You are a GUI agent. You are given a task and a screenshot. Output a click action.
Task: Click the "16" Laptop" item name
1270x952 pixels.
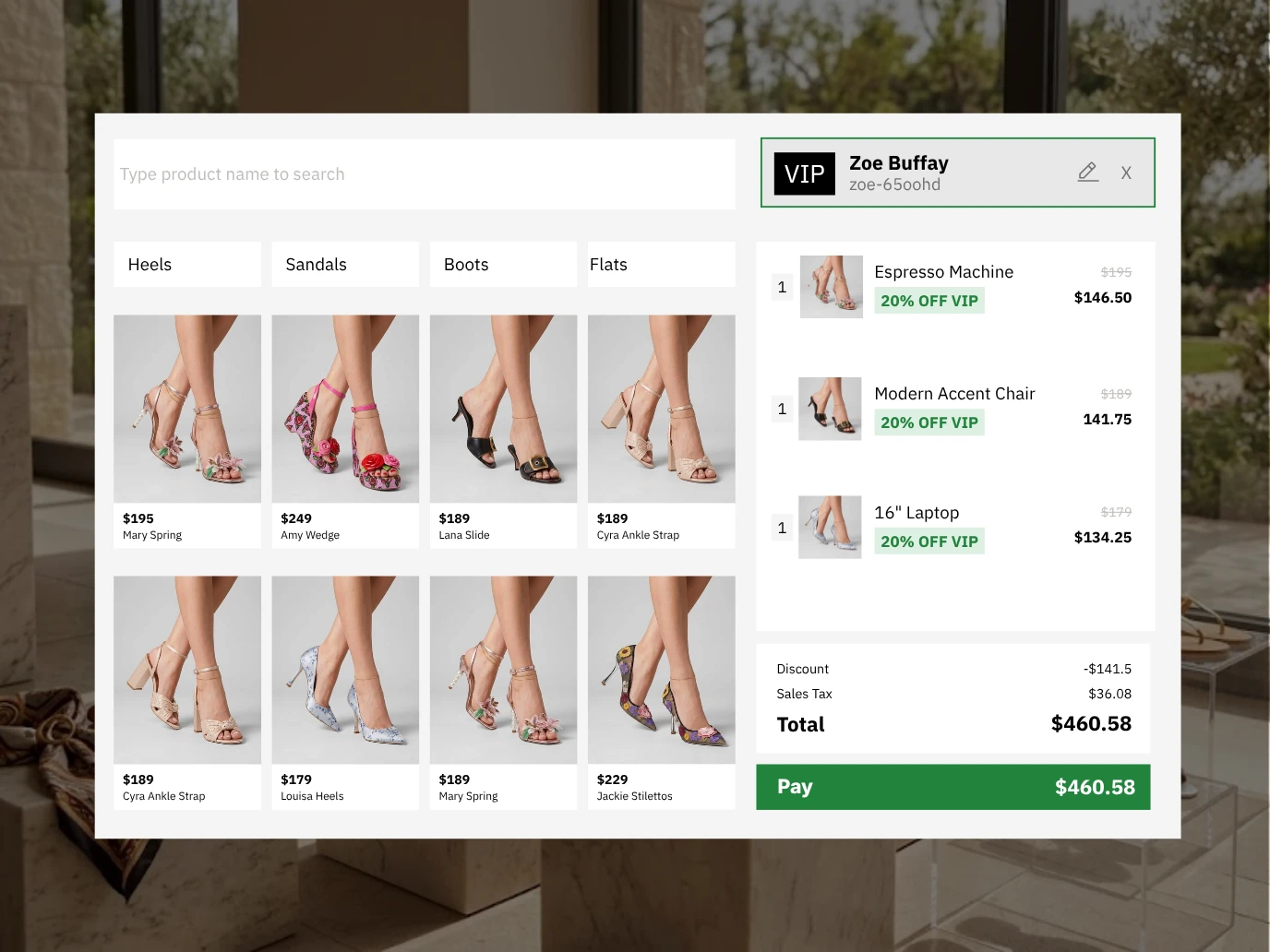(x=917, y=513)
